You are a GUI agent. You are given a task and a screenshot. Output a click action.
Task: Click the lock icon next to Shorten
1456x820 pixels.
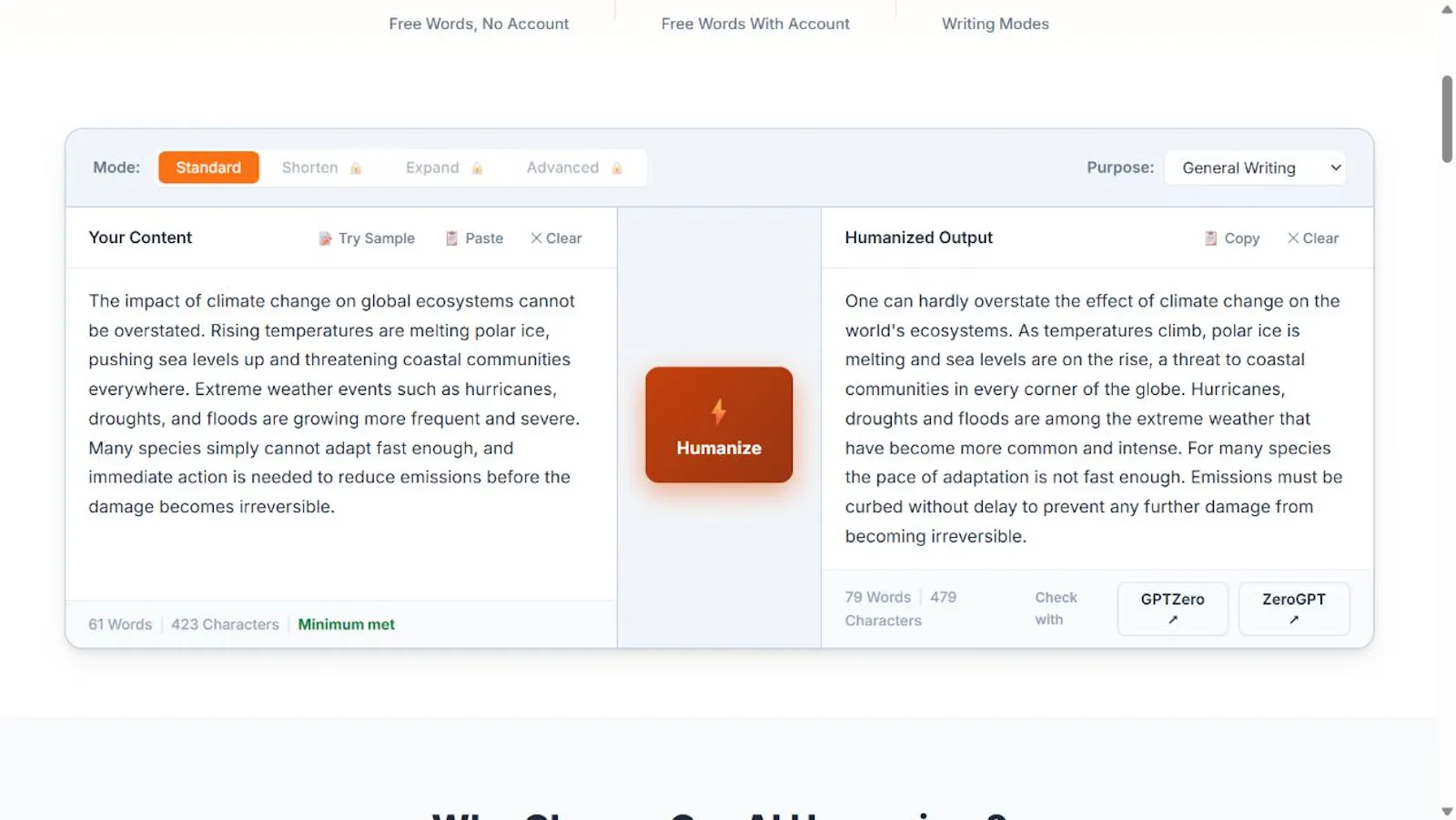click(356, 168)
